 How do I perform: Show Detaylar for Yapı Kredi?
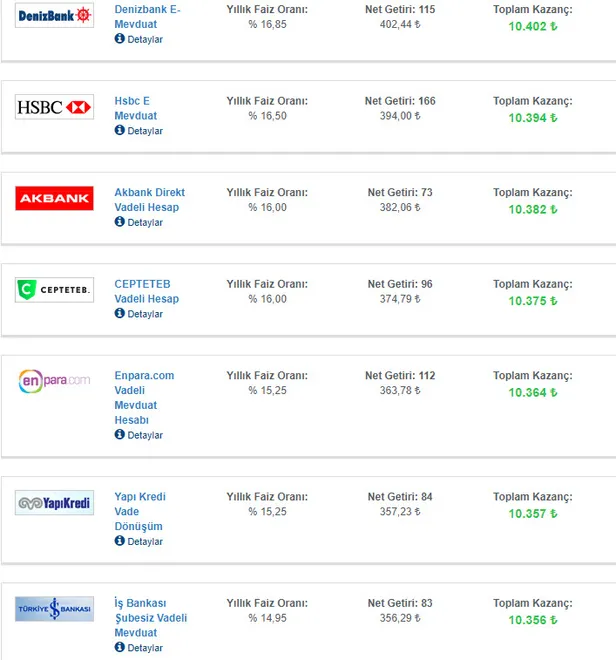[x=144, y=542]
